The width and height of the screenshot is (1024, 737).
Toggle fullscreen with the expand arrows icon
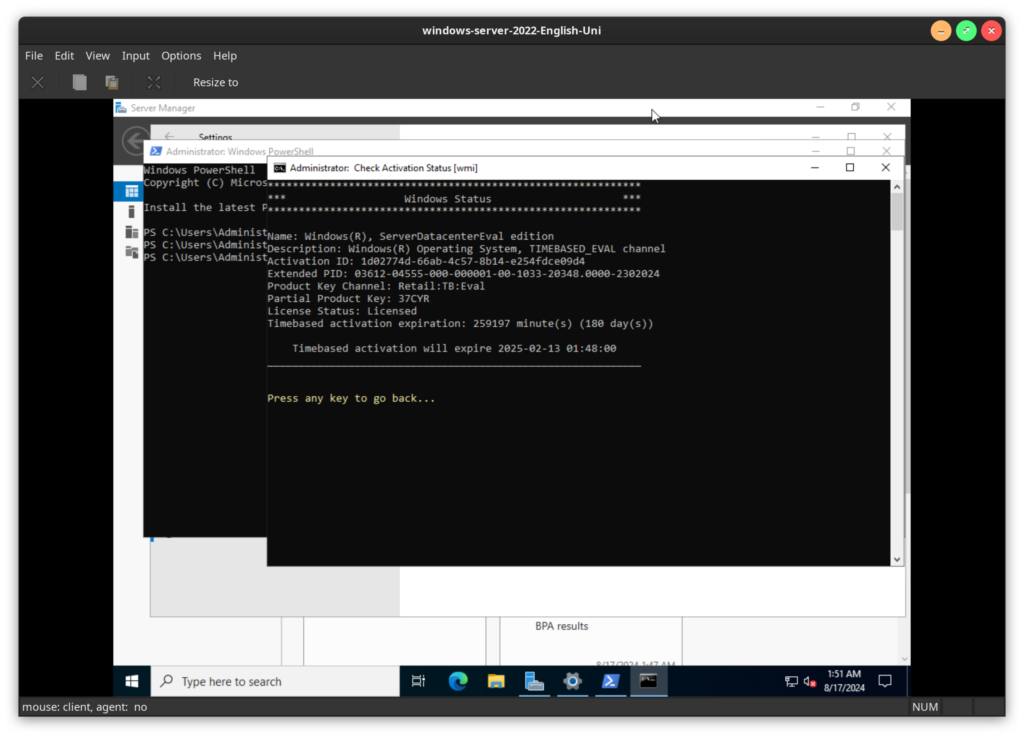tap(154, 83)
